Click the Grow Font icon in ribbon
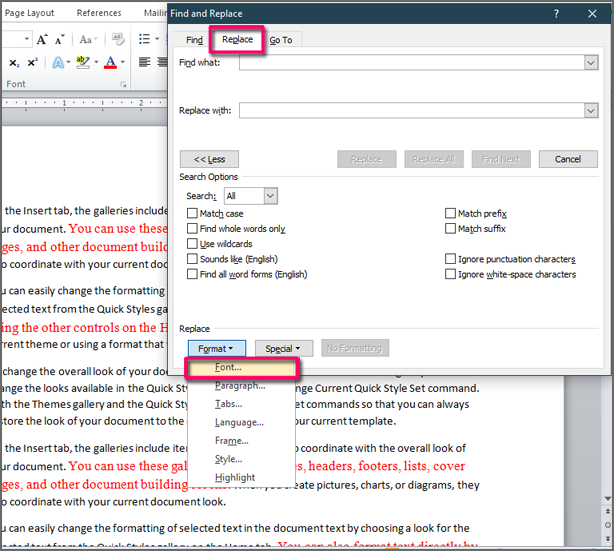This screenshot has width=614, height=551. 42,39
